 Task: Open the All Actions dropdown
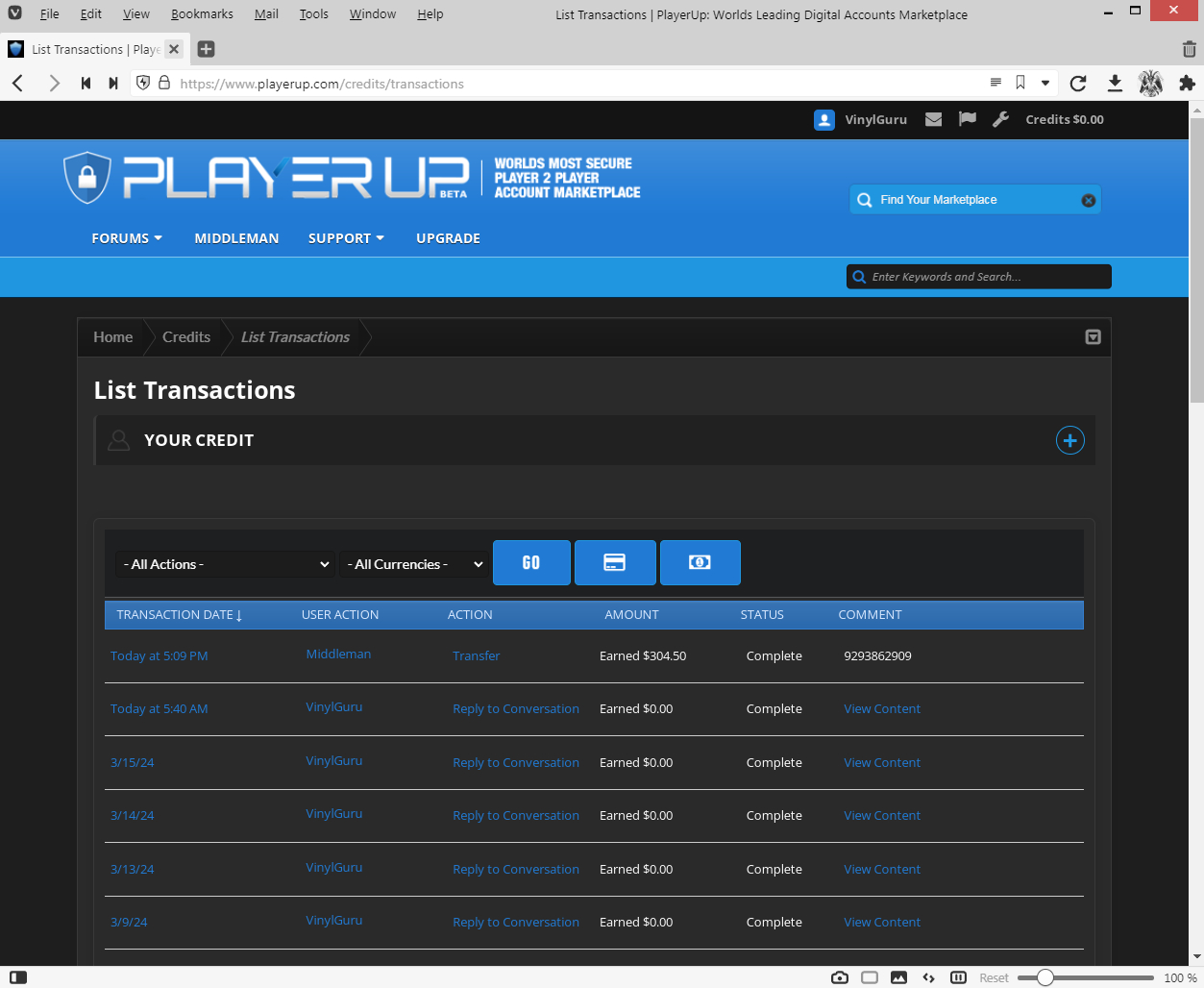pyautogui.click(x=224, y=564)
